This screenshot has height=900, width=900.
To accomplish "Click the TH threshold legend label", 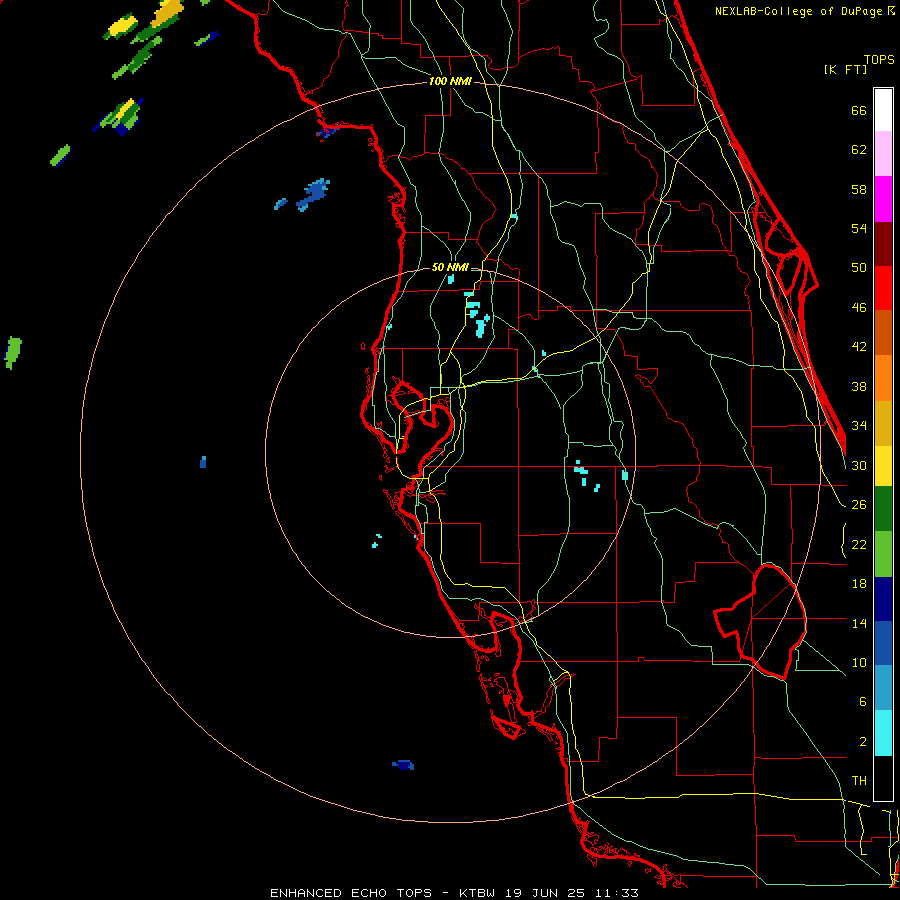I will tap(859, 781).
